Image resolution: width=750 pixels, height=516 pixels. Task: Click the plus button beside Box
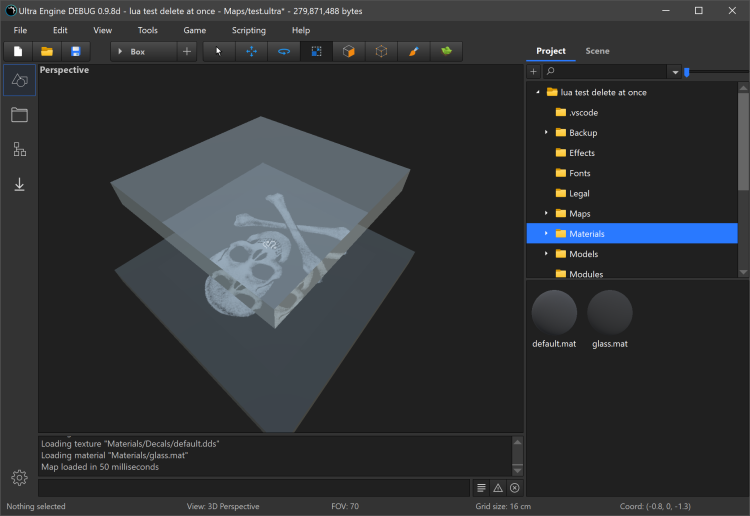[x=187, y=51]
